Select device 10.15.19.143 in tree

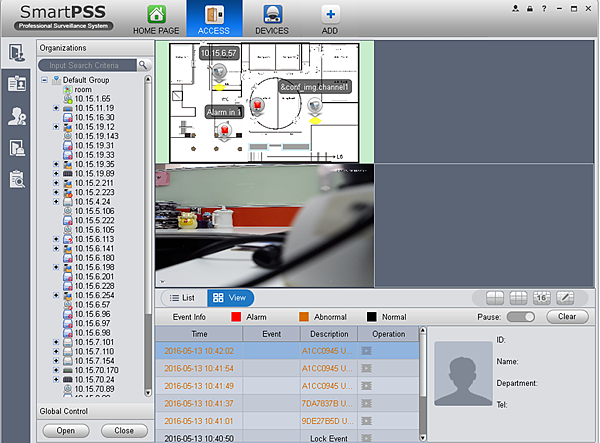tap(91, 136)
